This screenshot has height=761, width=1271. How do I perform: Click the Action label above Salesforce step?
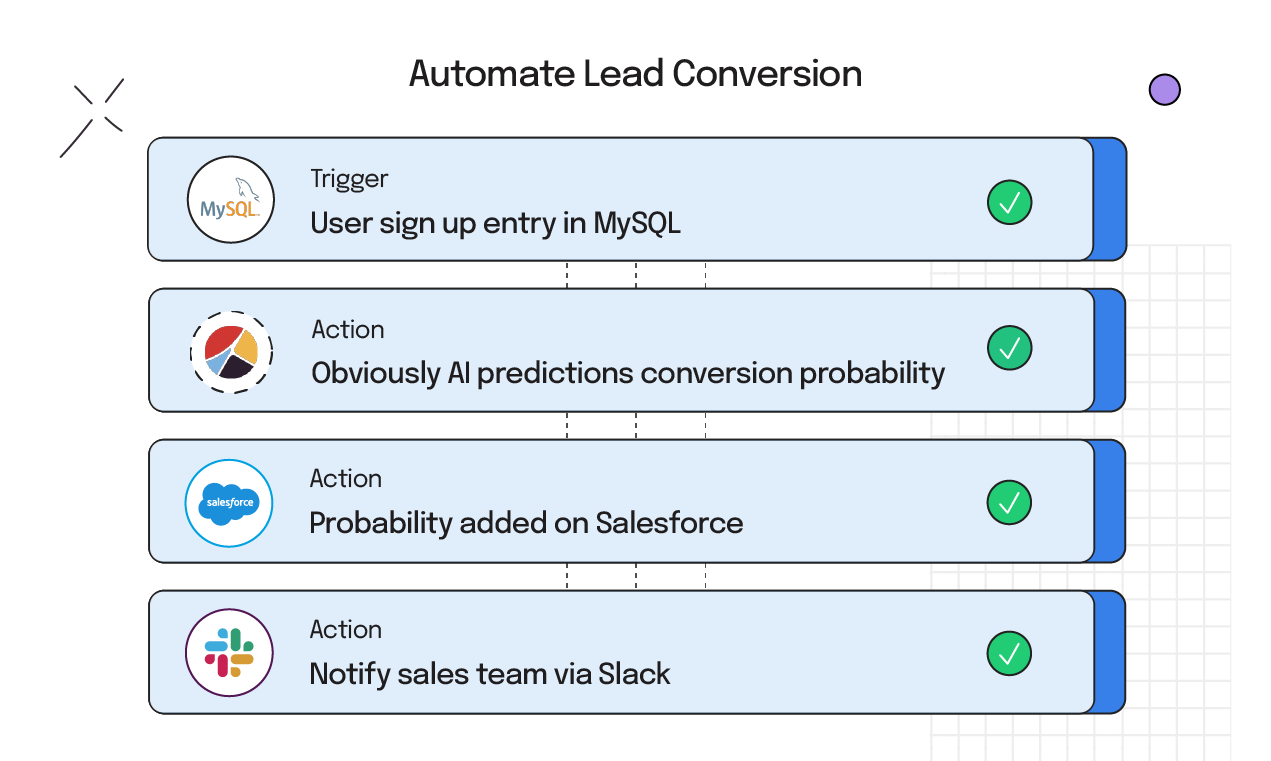pyautogui.click(x=346, y=479)
